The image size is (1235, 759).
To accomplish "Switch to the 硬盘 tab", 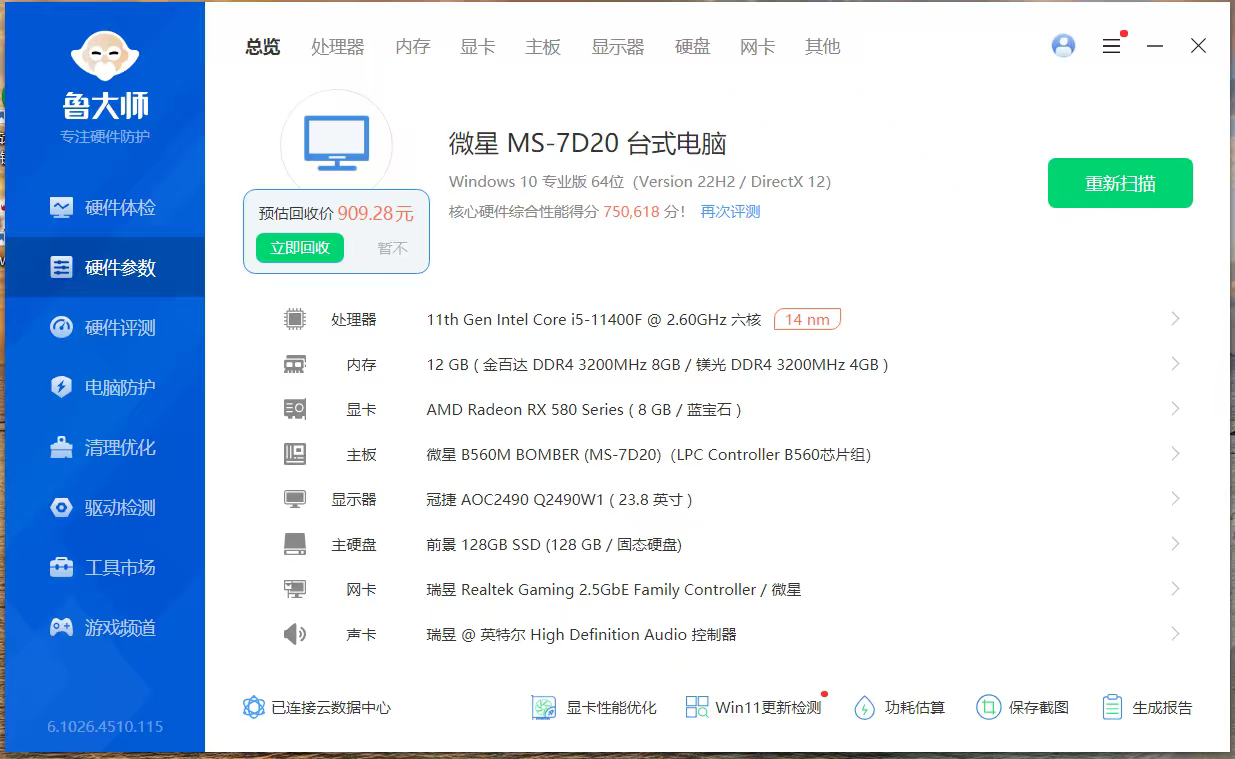I will [x=692, y=47].
